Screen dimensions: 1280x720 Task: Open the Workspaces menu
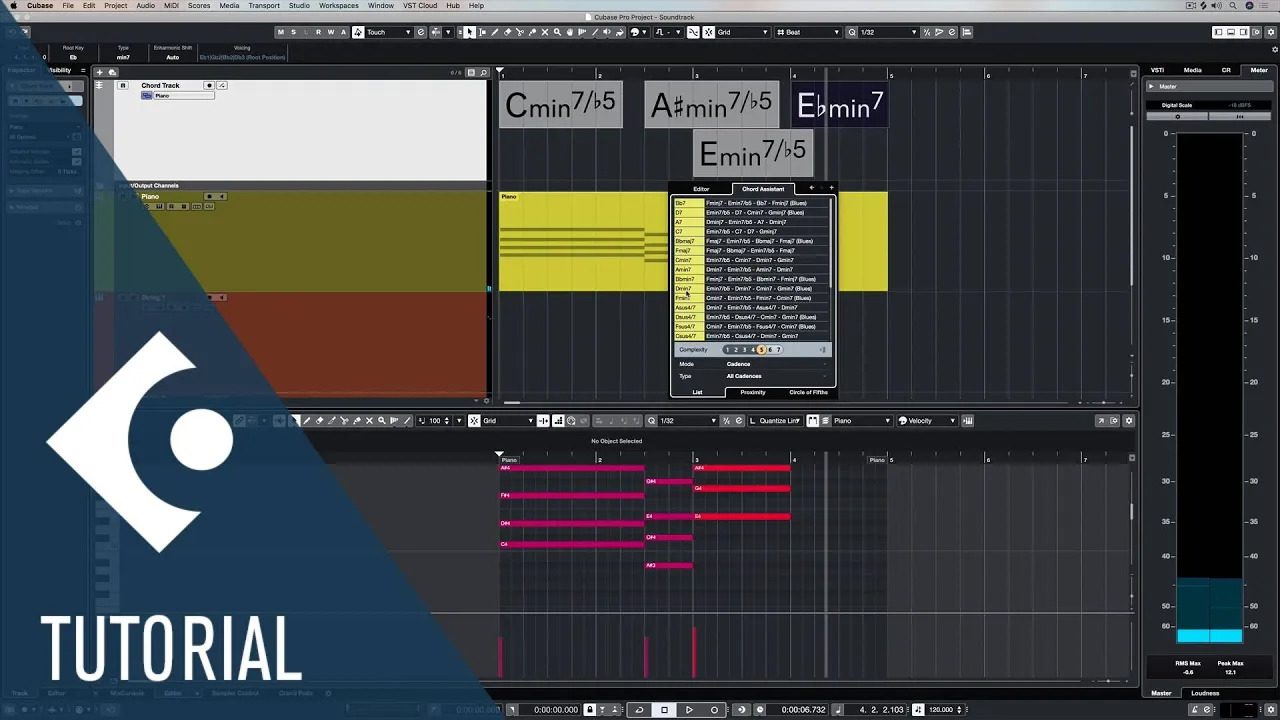(338, 5)
